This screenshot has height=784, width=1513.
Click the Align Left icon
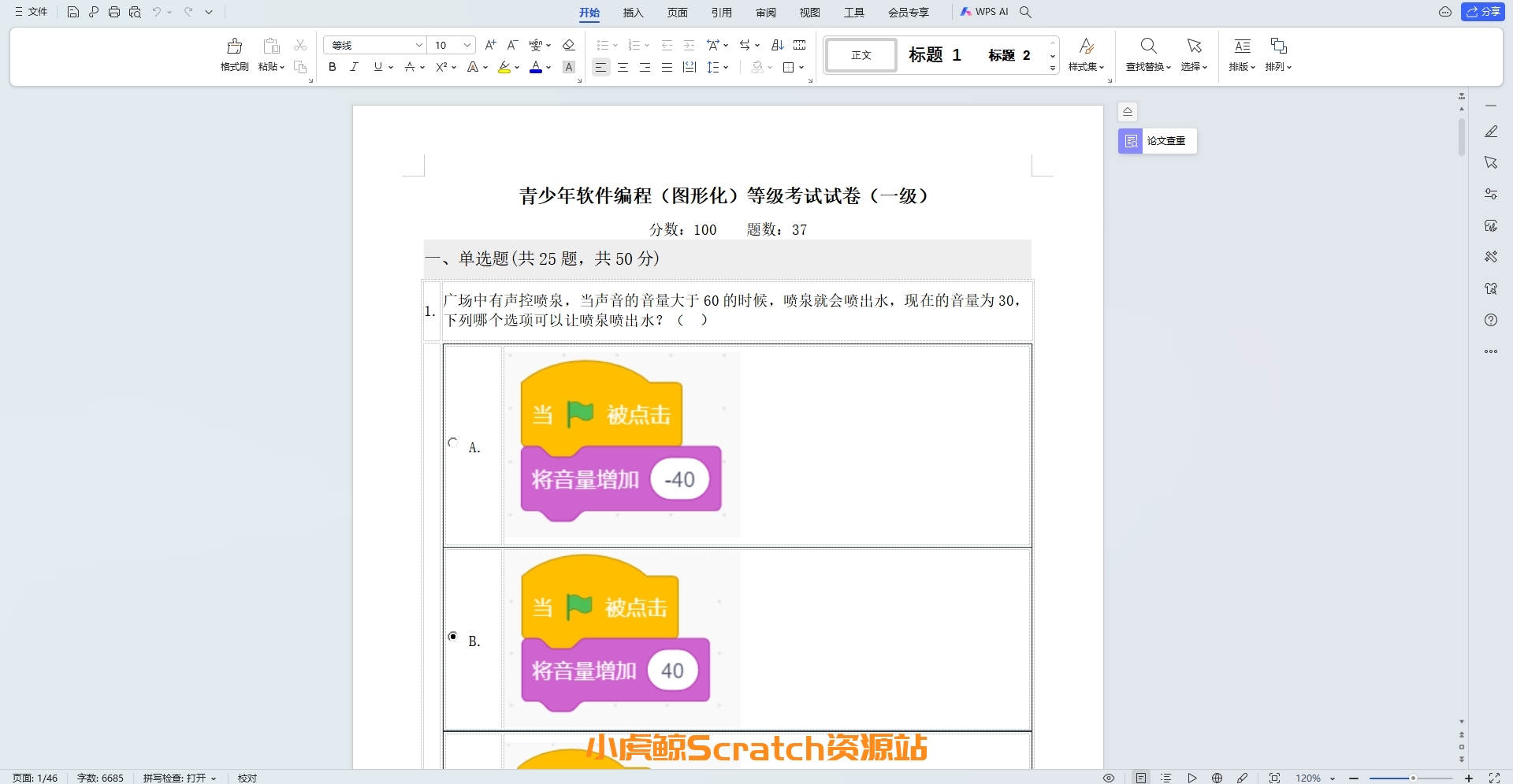(600, 68)
